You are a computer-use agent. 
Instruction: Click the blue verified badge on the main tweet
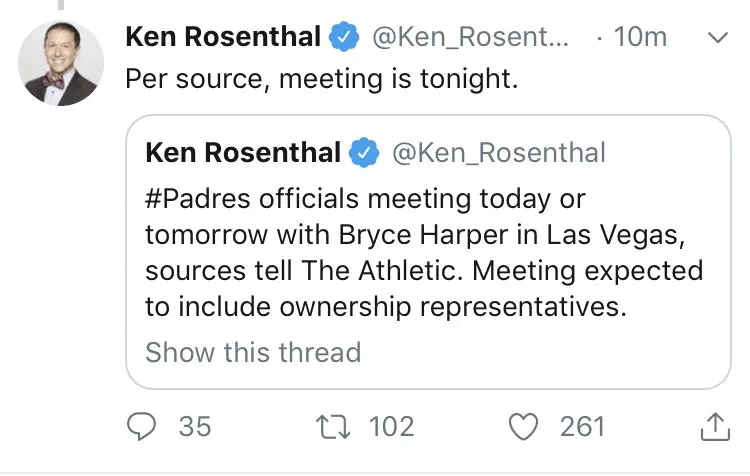pos(345,38)
